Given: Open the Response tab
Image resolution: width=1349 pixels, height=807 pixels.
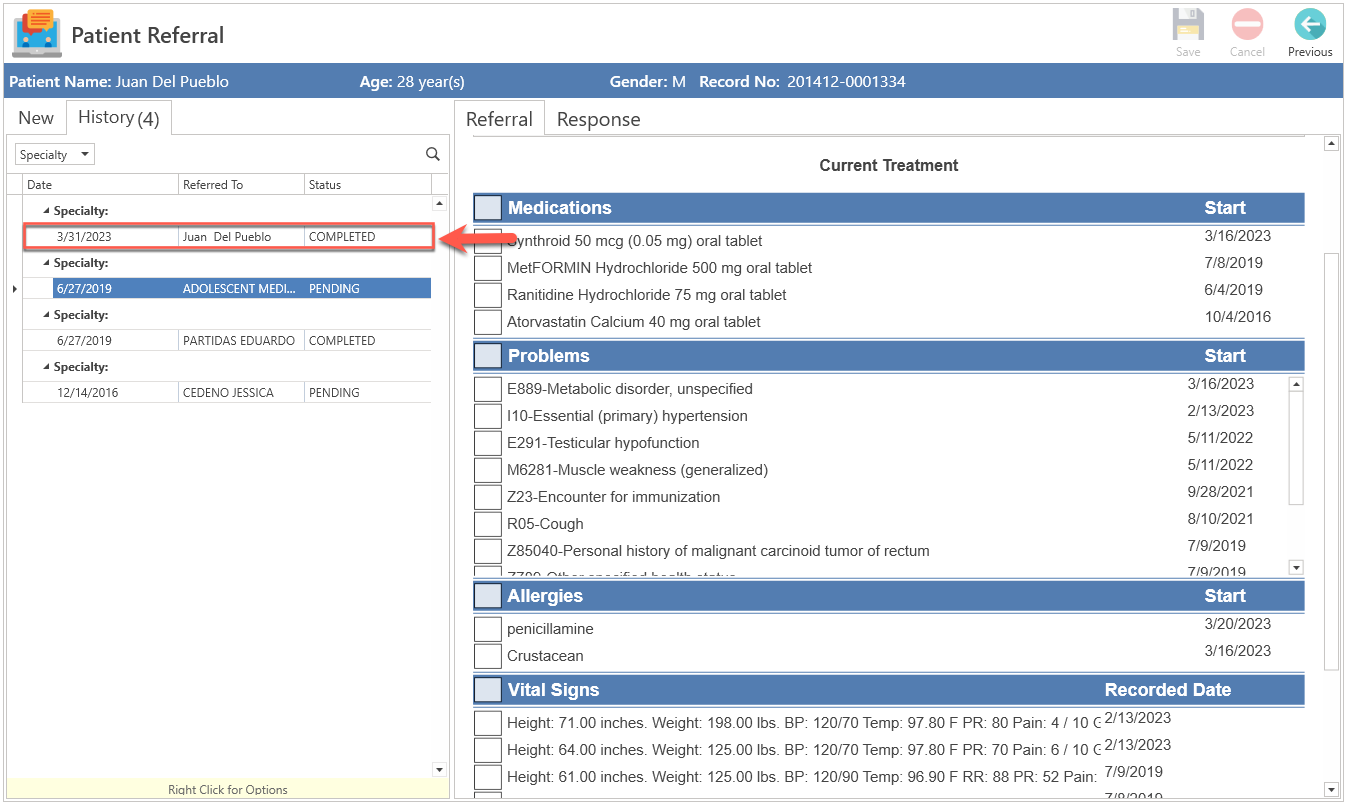Looking at the screenshot, I should click(598, 119).
